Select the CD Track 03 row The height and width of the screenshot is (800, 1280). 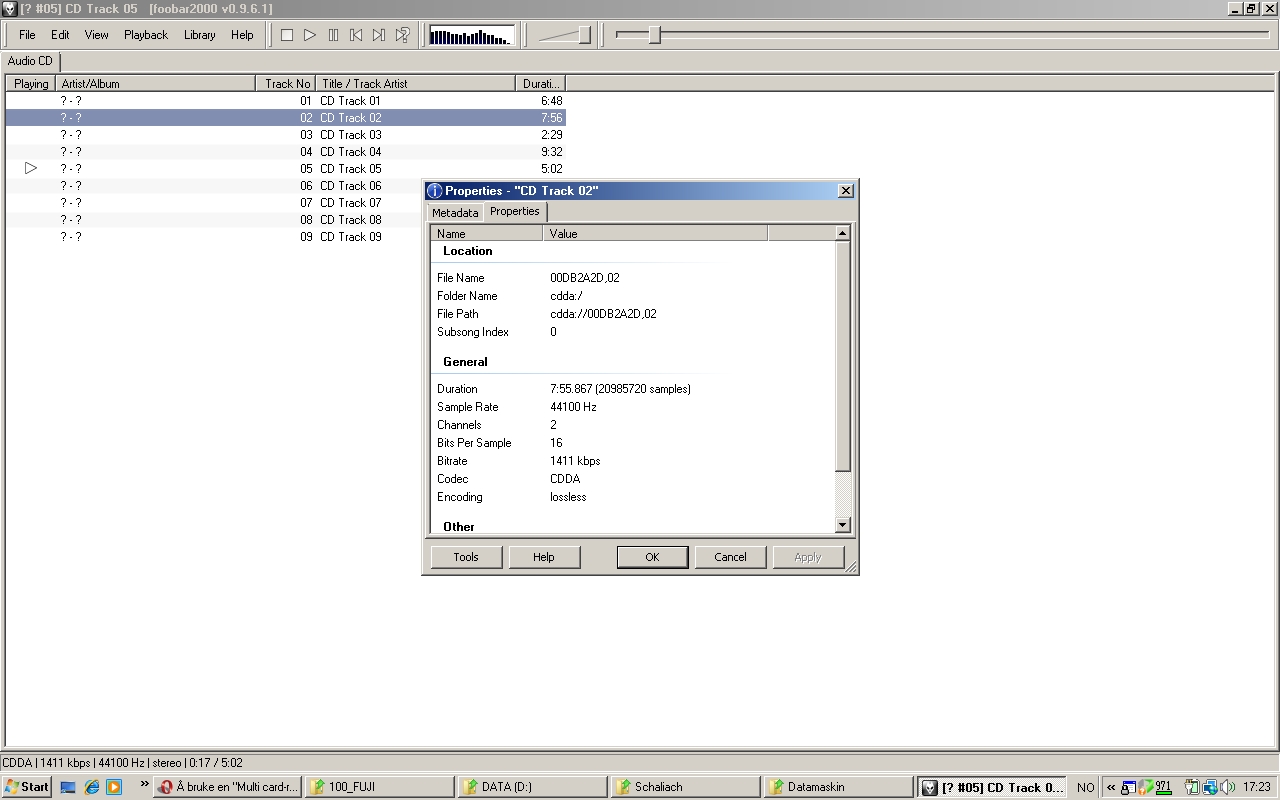click(x=286, y=135)
